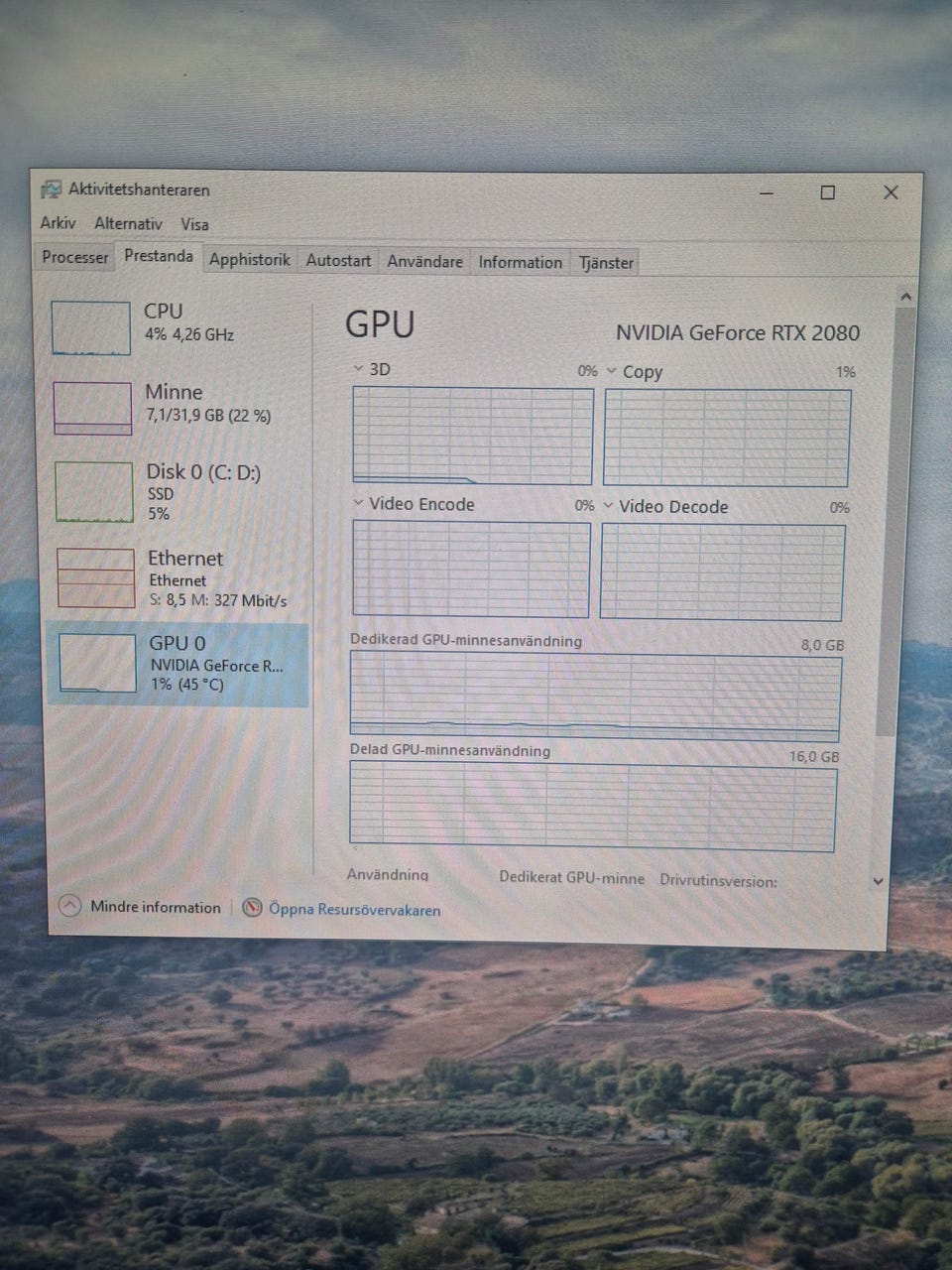Select the GPU 0 thumbnail graph
This screenshot has width=952, height=1270.
point(97,663)
